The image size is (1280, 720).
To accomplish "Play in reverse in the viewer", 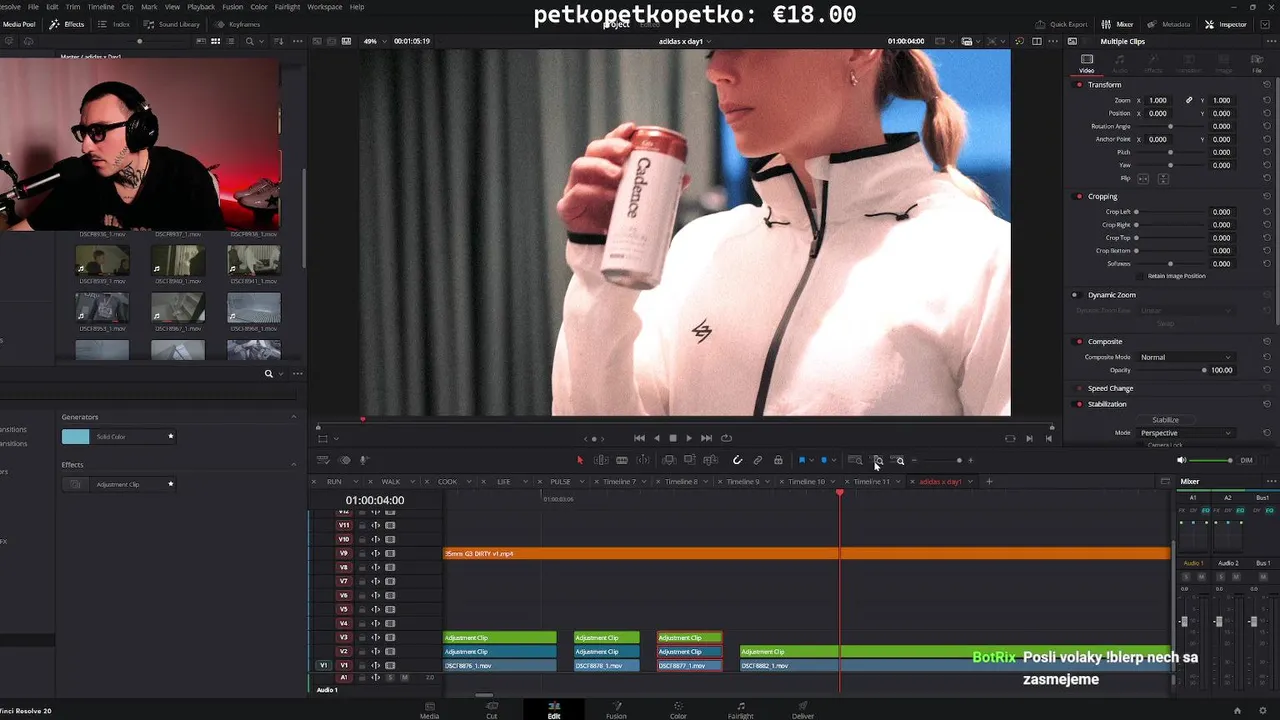I will 656,438.
